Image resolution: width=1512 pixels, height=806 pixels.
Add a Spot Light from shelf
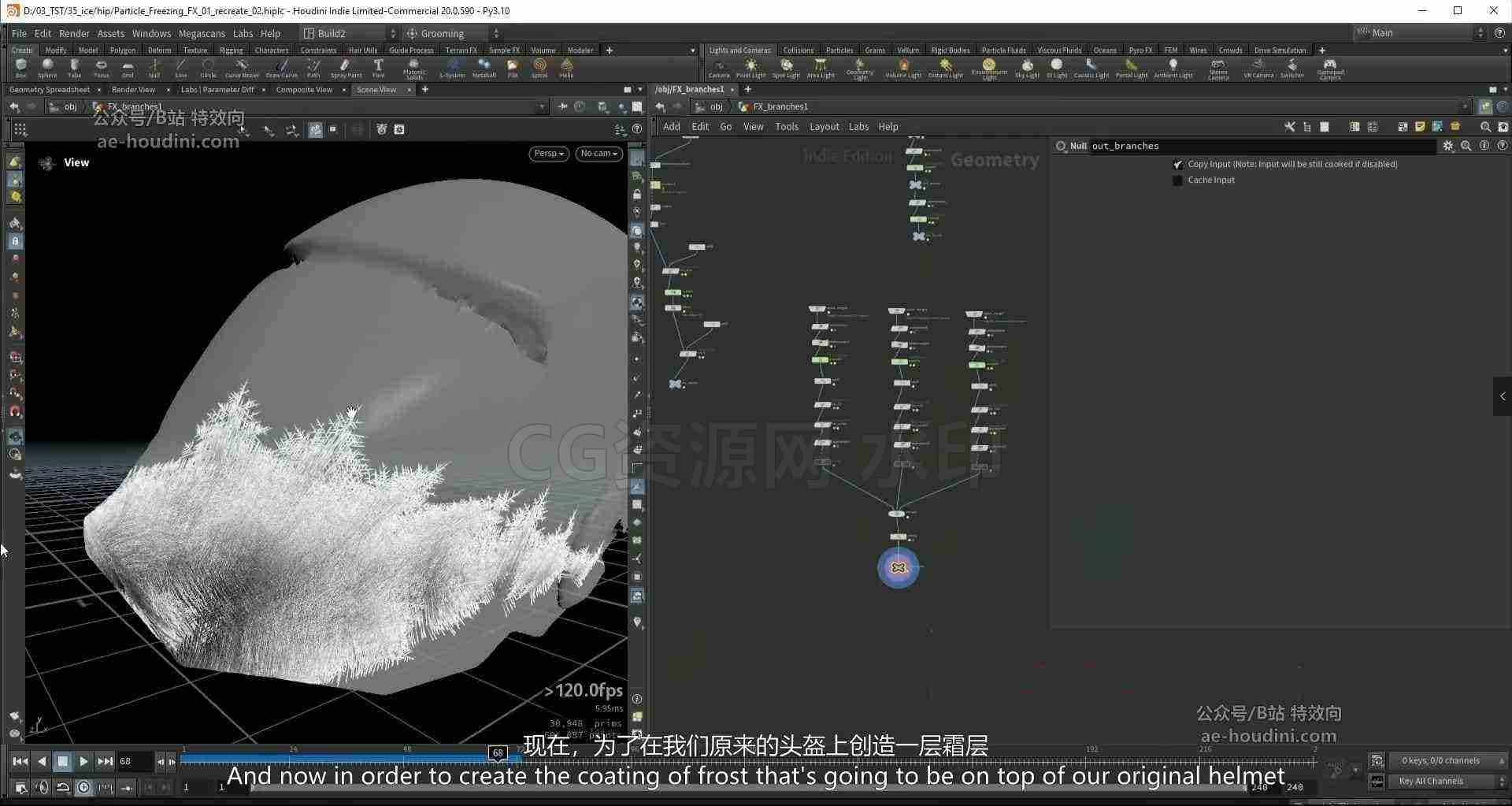point(786,68)
